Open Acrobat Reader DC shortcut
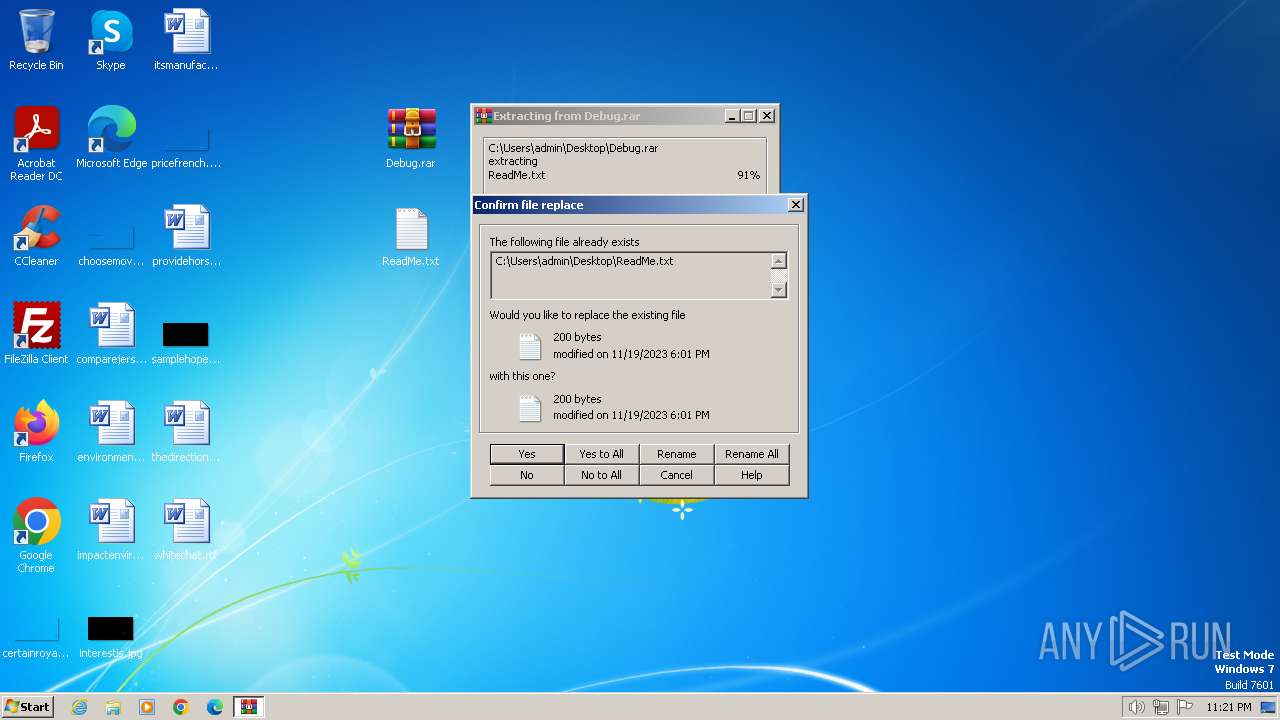This screenshot has width=1280, height=720. point(36,144)
